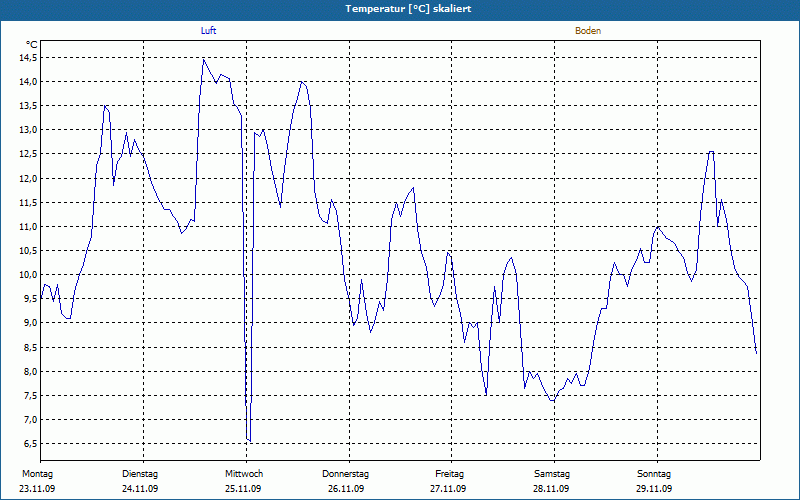
Task: Click the 9,0 y-axis value
Action: [30, 323]
